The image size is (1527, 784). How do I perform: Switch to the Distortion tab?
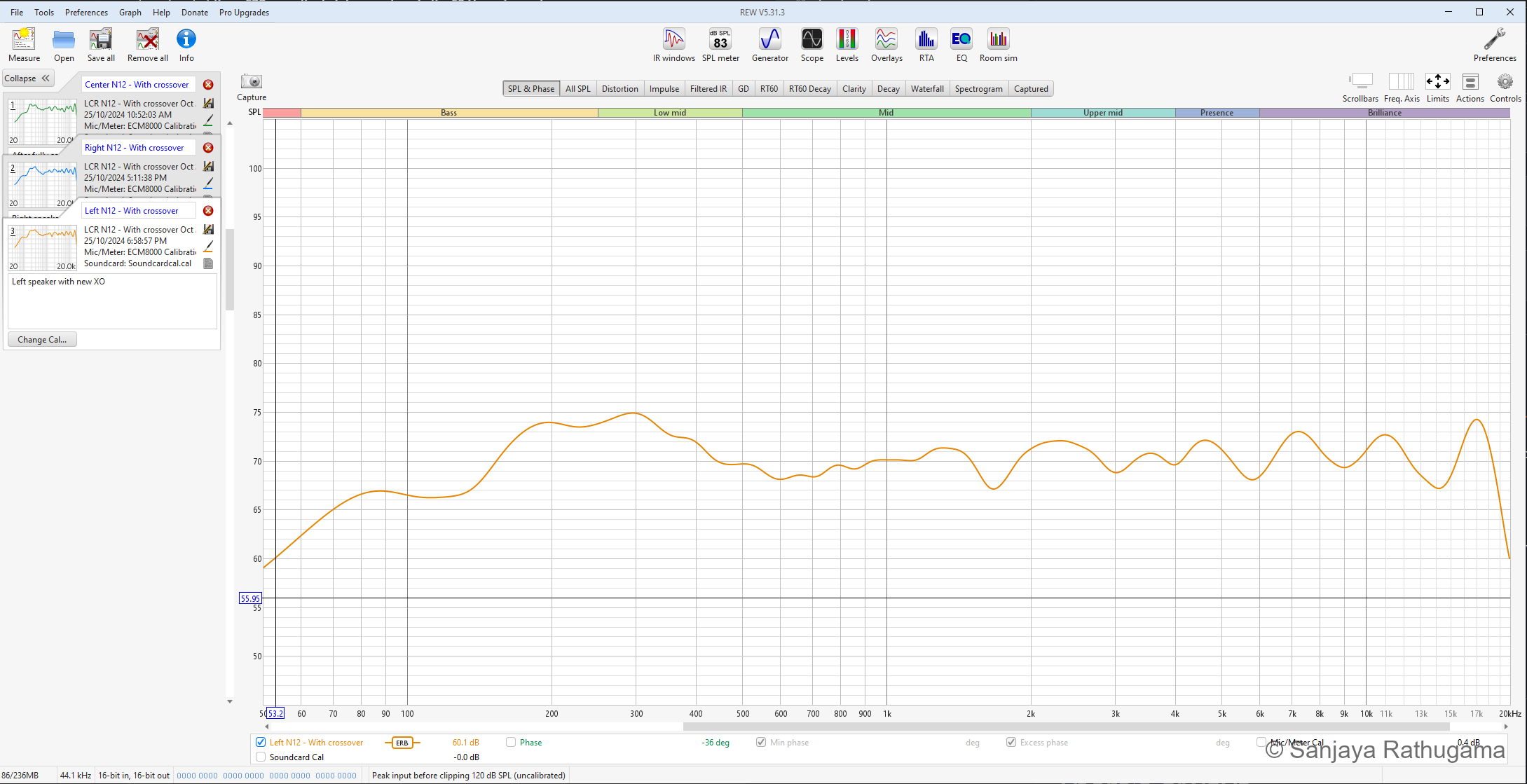tap(619, 88)
